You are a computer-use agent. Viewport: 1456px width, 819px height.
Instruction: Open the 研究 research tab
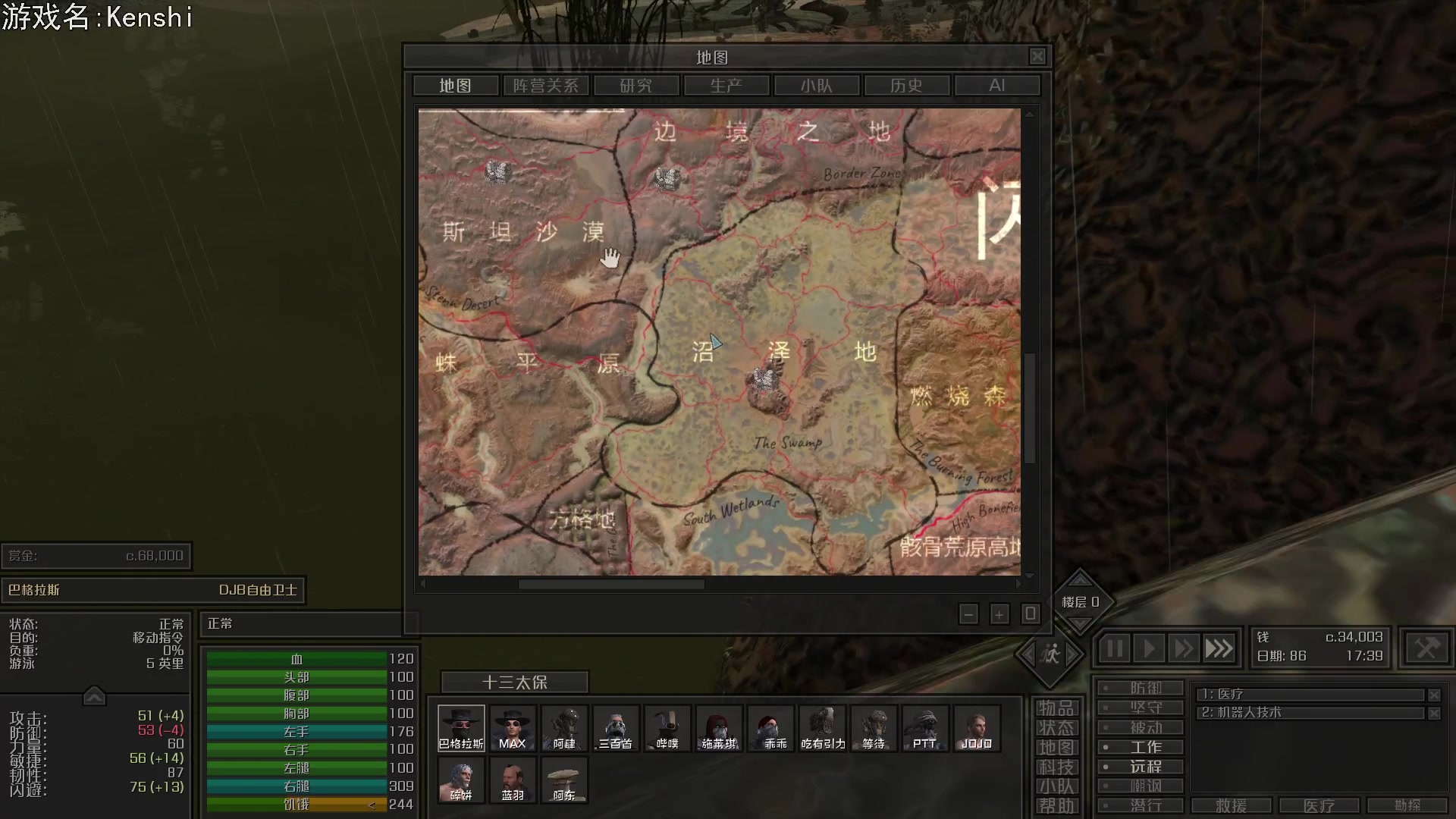[x=635, y=86]
